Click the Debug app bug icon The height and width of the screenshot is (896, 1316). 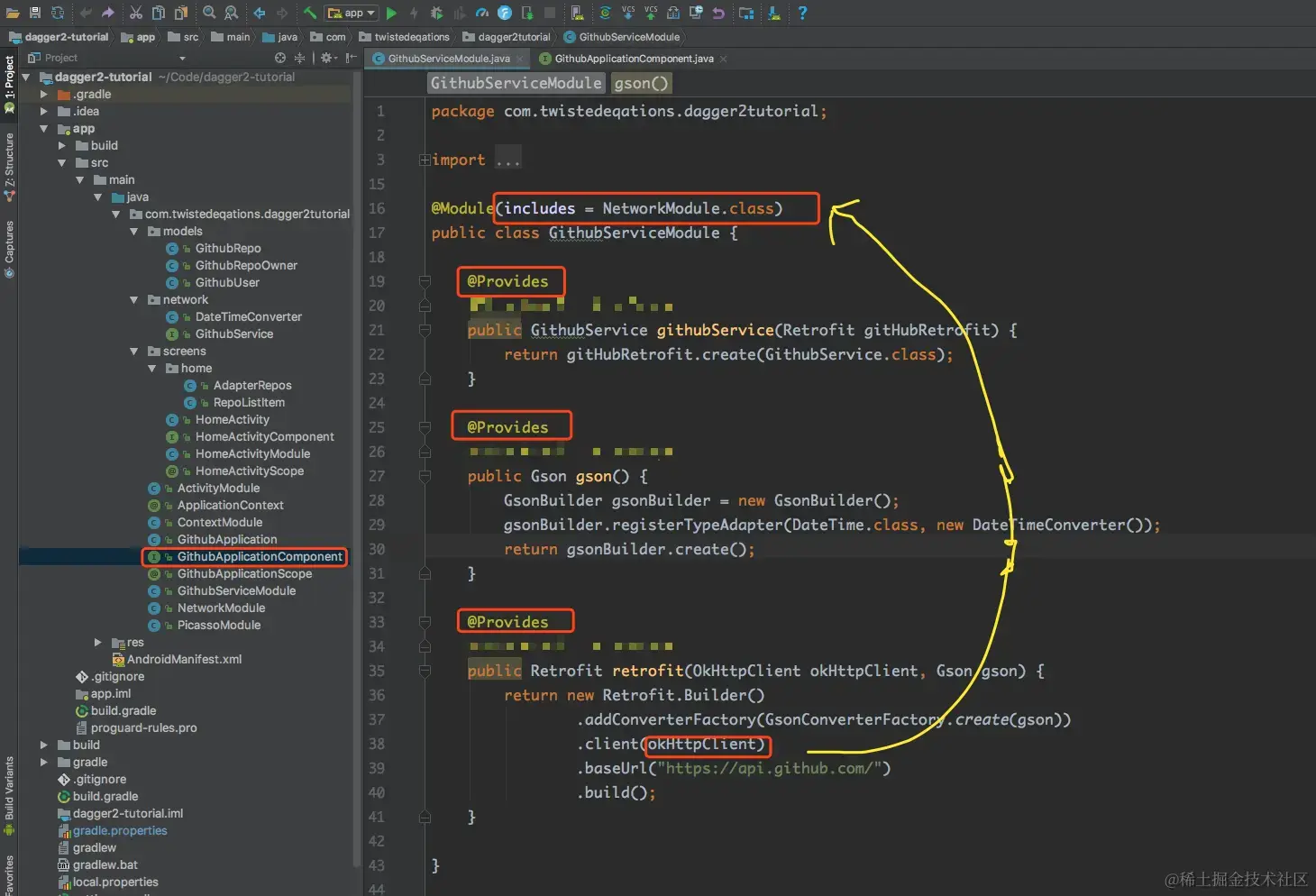click(436, 13)
